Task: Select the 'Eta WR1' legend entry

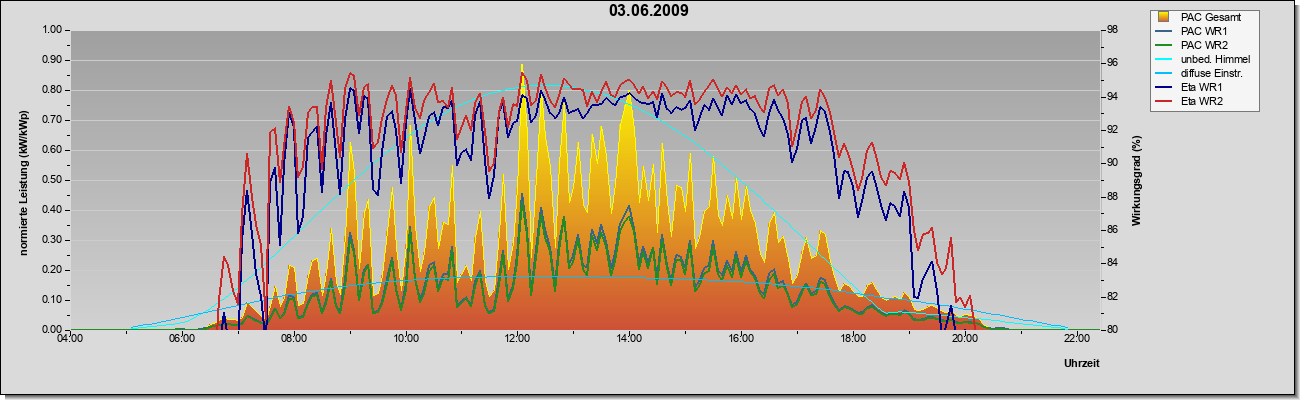Action: [x=1202, y=88]
